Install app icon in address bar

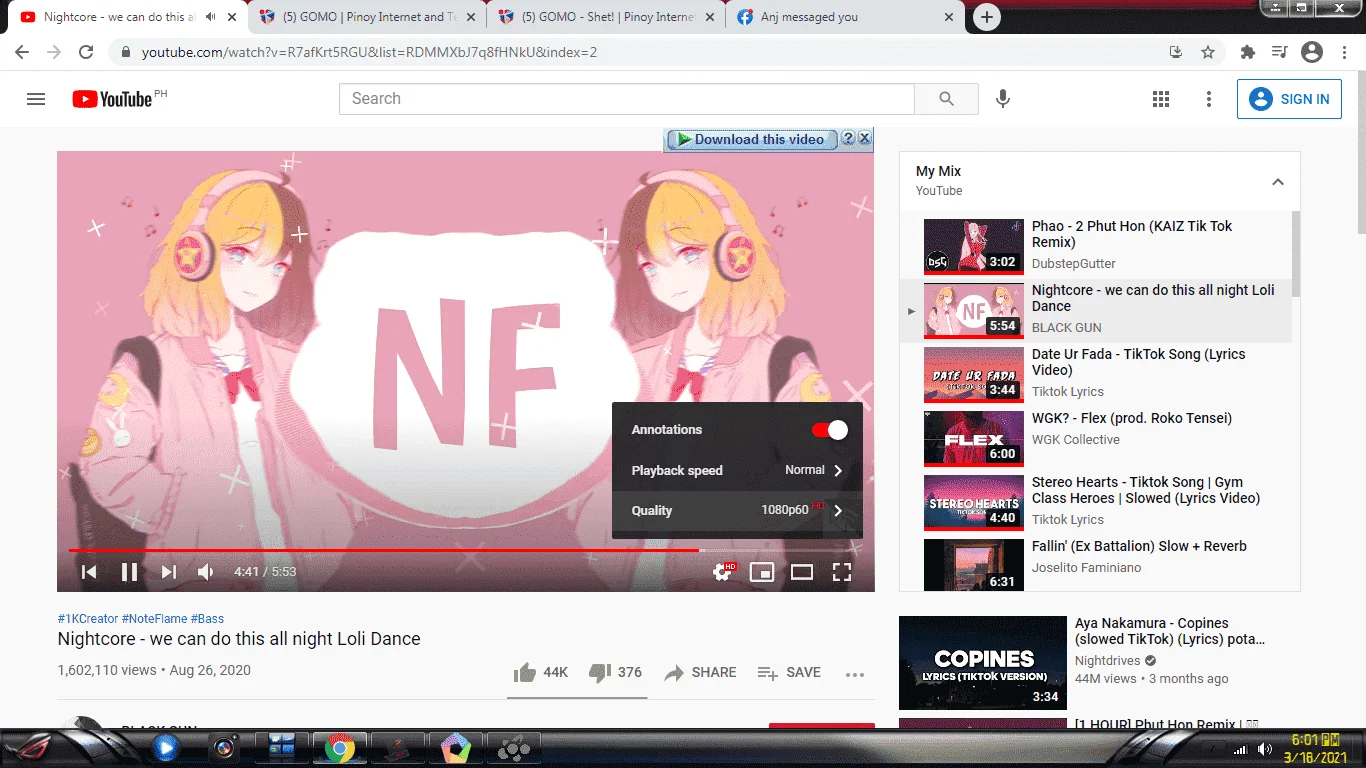point(1176,52)
